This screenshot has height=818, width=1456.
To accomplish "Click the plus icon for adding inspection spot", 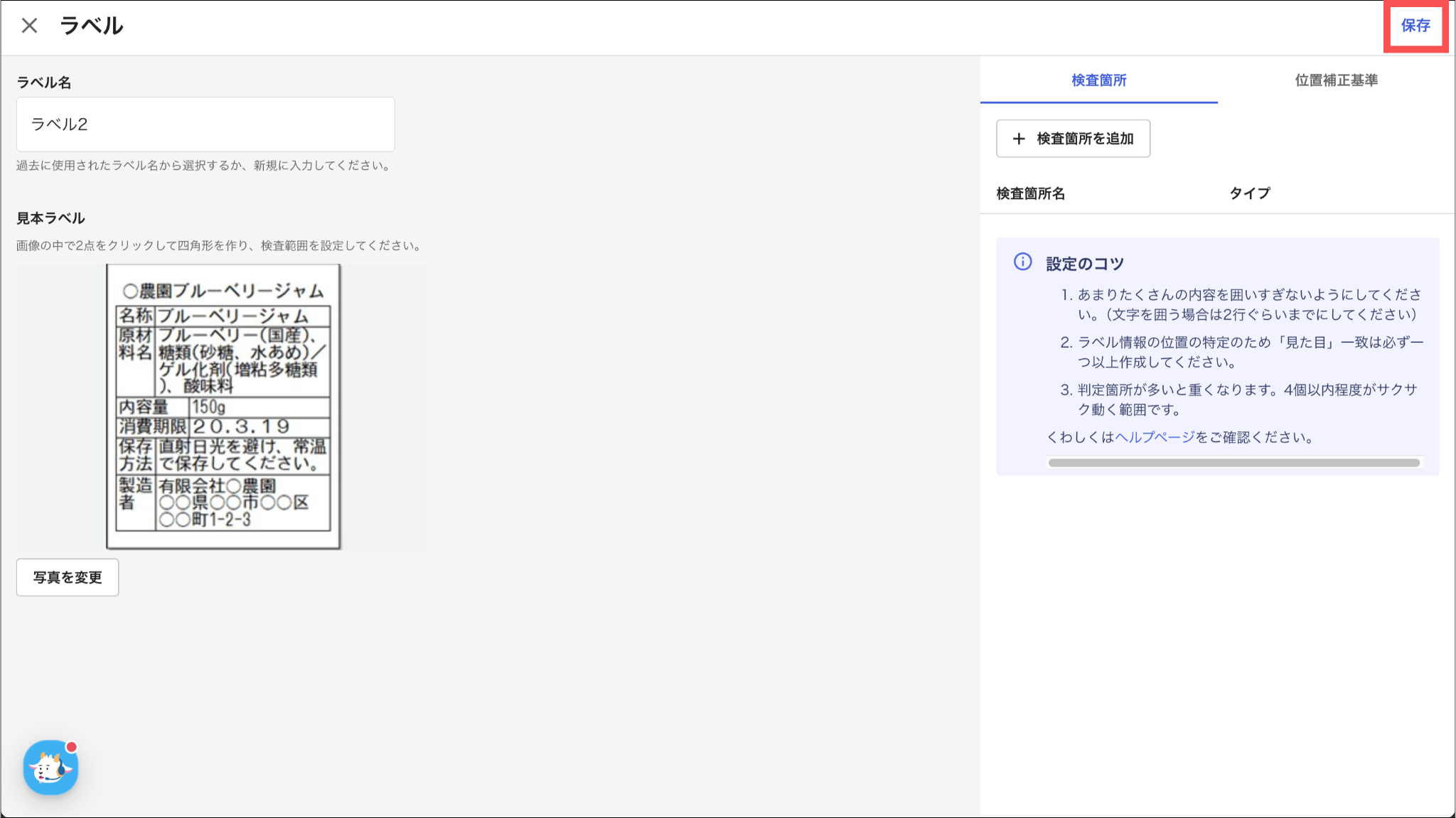I will (1019, 139).
